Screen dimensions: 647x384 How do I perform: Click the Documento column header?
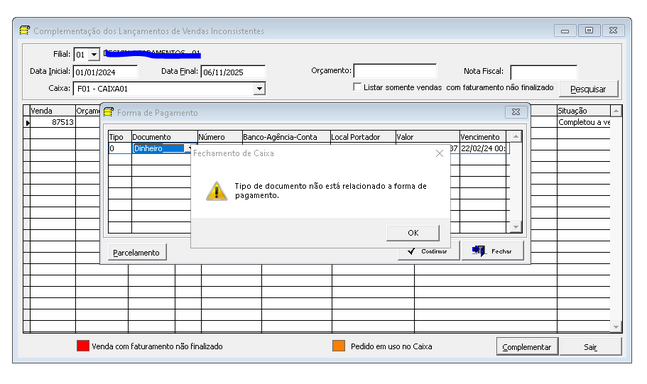point(164,137)
